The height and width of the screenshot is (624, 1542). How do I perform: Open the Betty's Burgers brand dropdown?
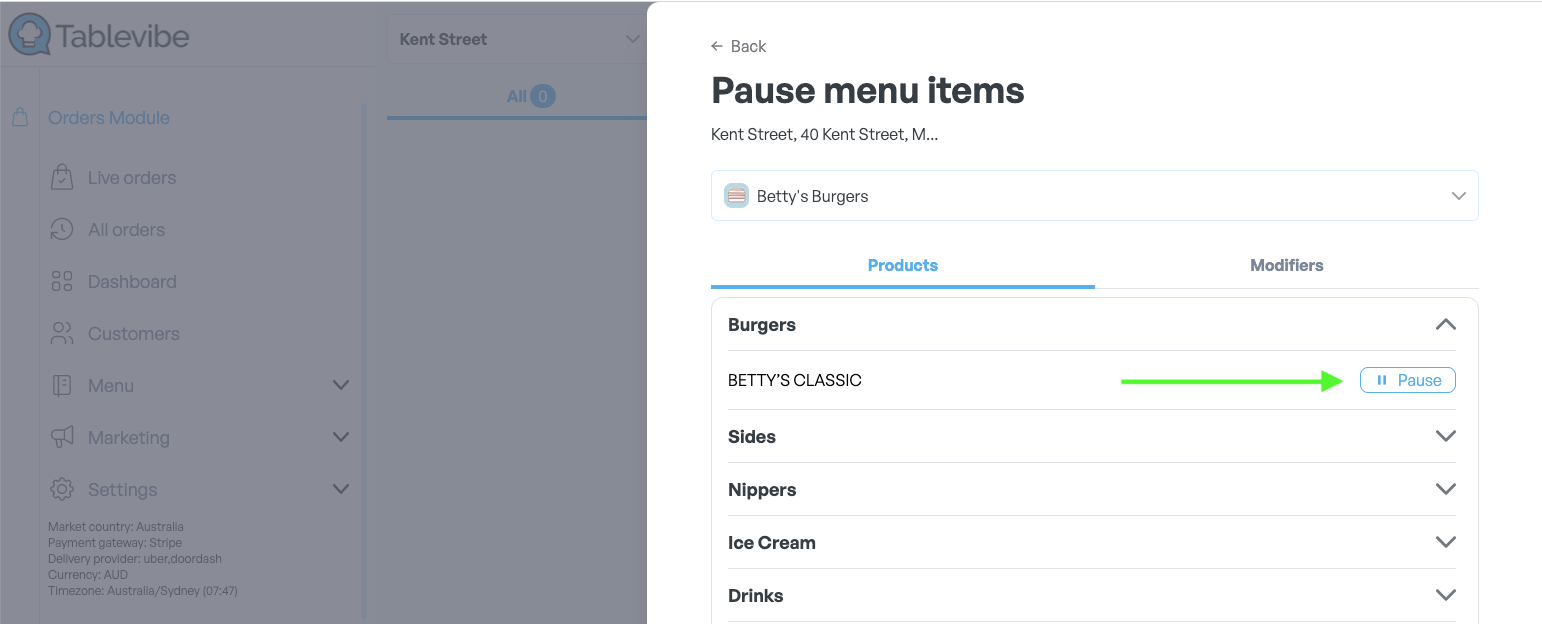coord(1094,196)
